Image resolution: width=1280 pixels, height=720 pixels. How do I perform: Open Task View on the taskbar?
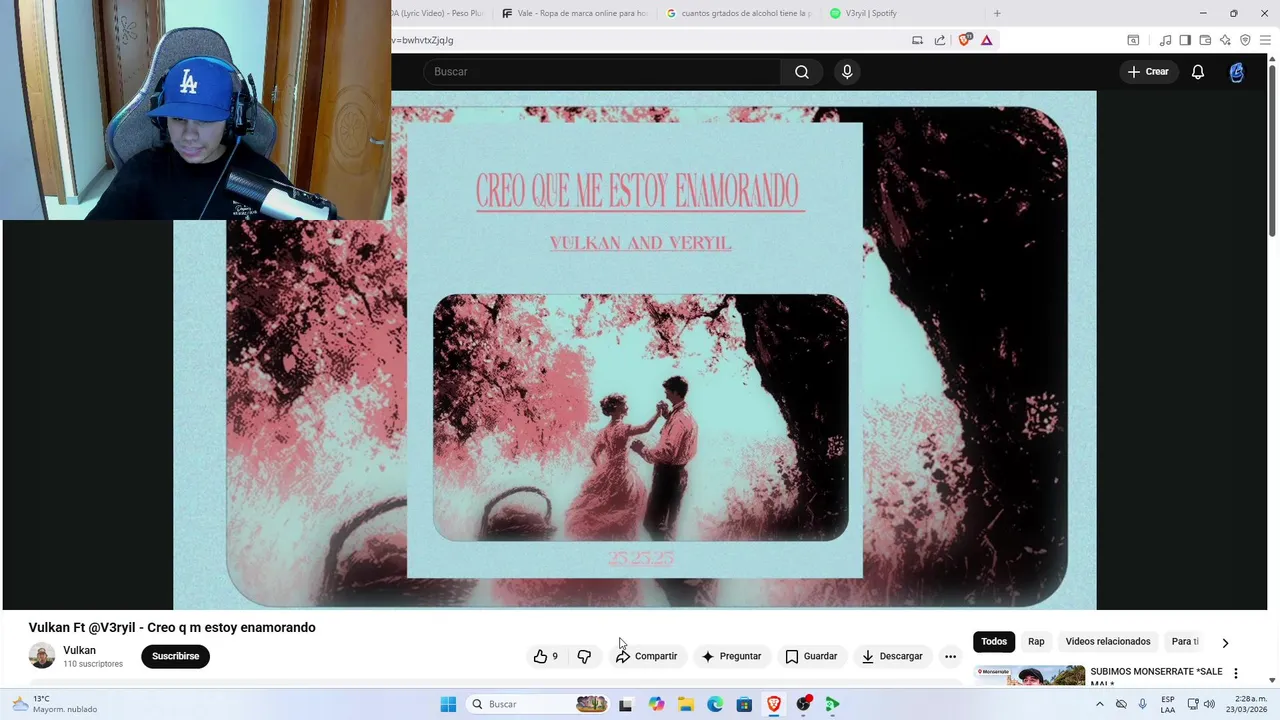point(625,704)
